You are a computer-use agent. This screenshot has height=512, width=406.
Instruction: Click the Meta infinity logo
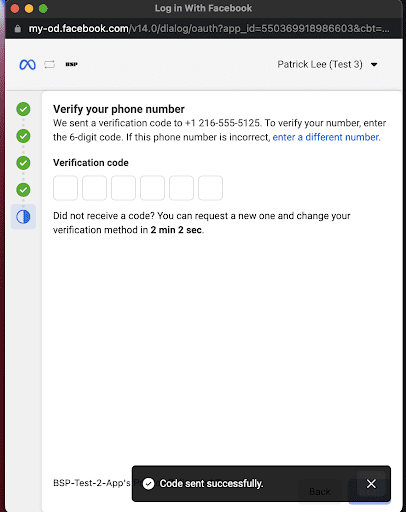[x=27, y=64]
